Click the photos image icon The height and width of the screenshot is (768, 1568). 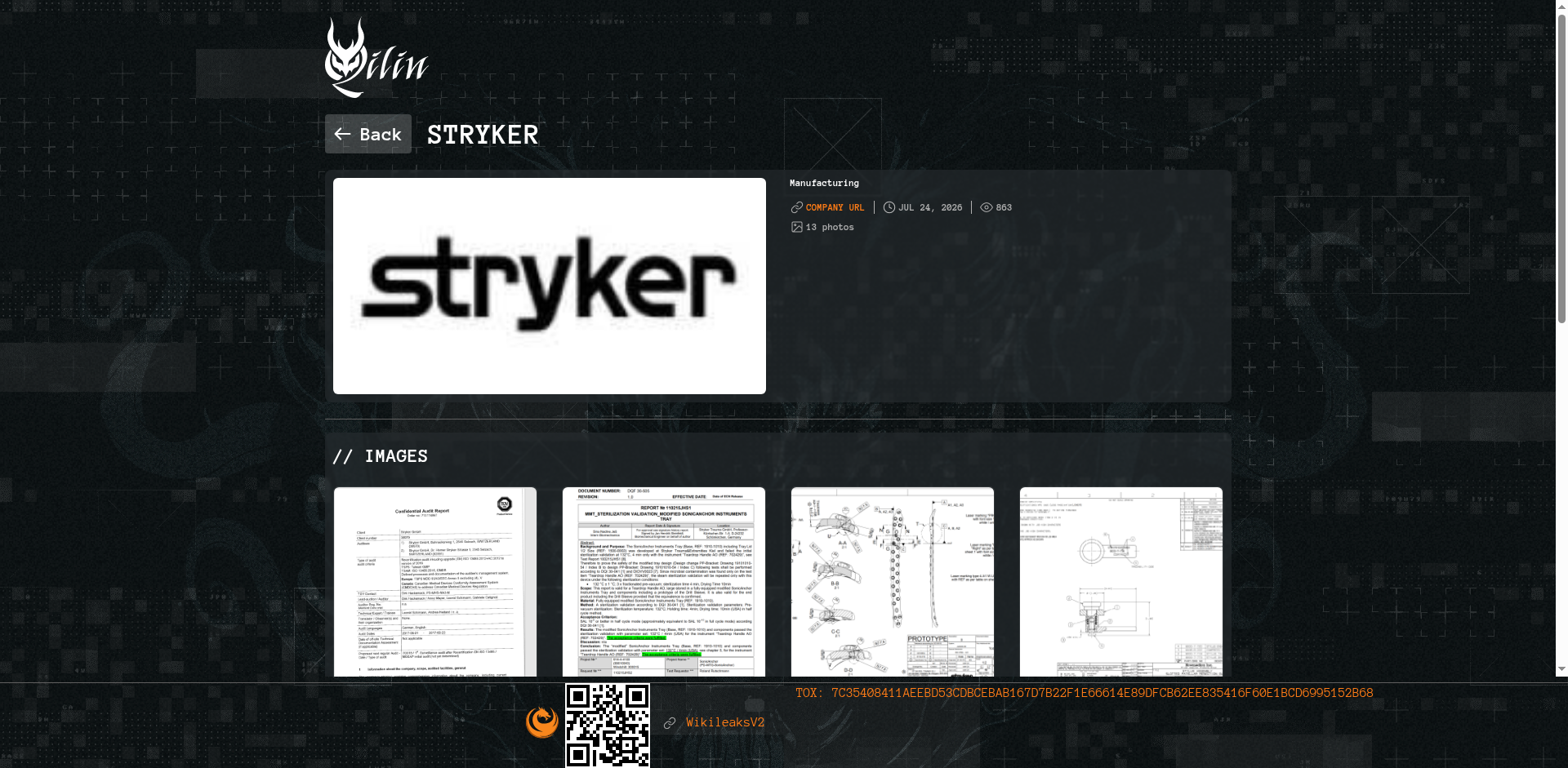pos(797,227)
